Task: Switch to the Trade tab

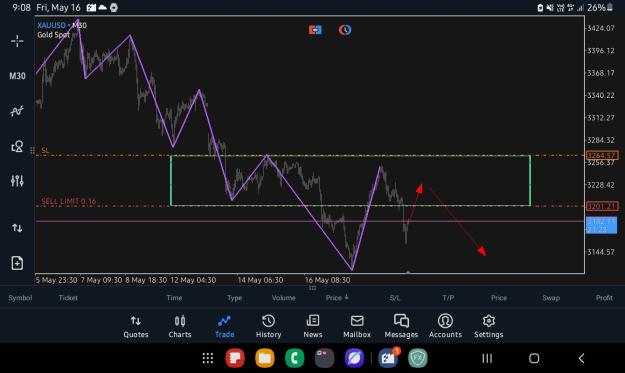Action: (x=224, y=327)
